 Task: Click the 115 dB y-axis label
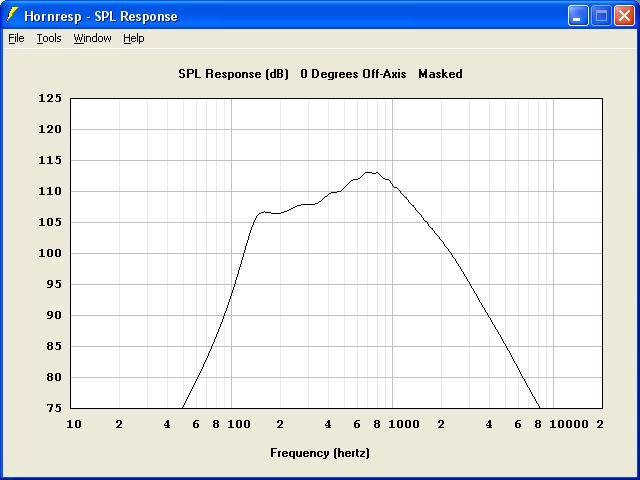pyautogui.click(x=50, y=160)
